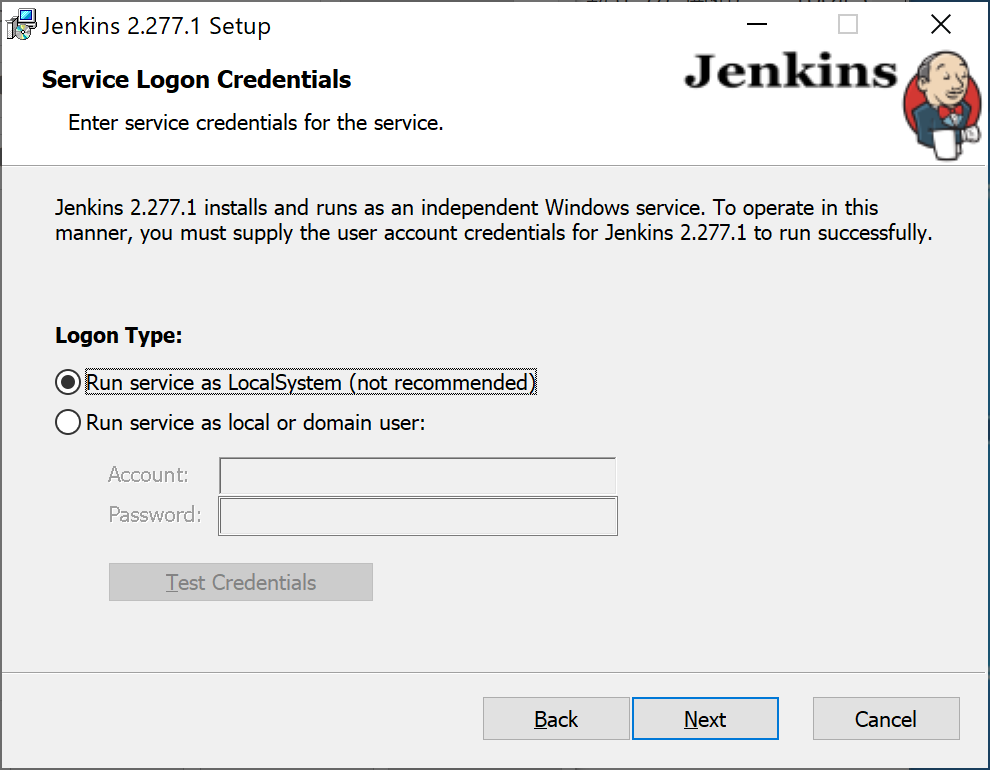Proceed with the Next button
This screenshot has width=990, height=770.
[x=705, y=719]
